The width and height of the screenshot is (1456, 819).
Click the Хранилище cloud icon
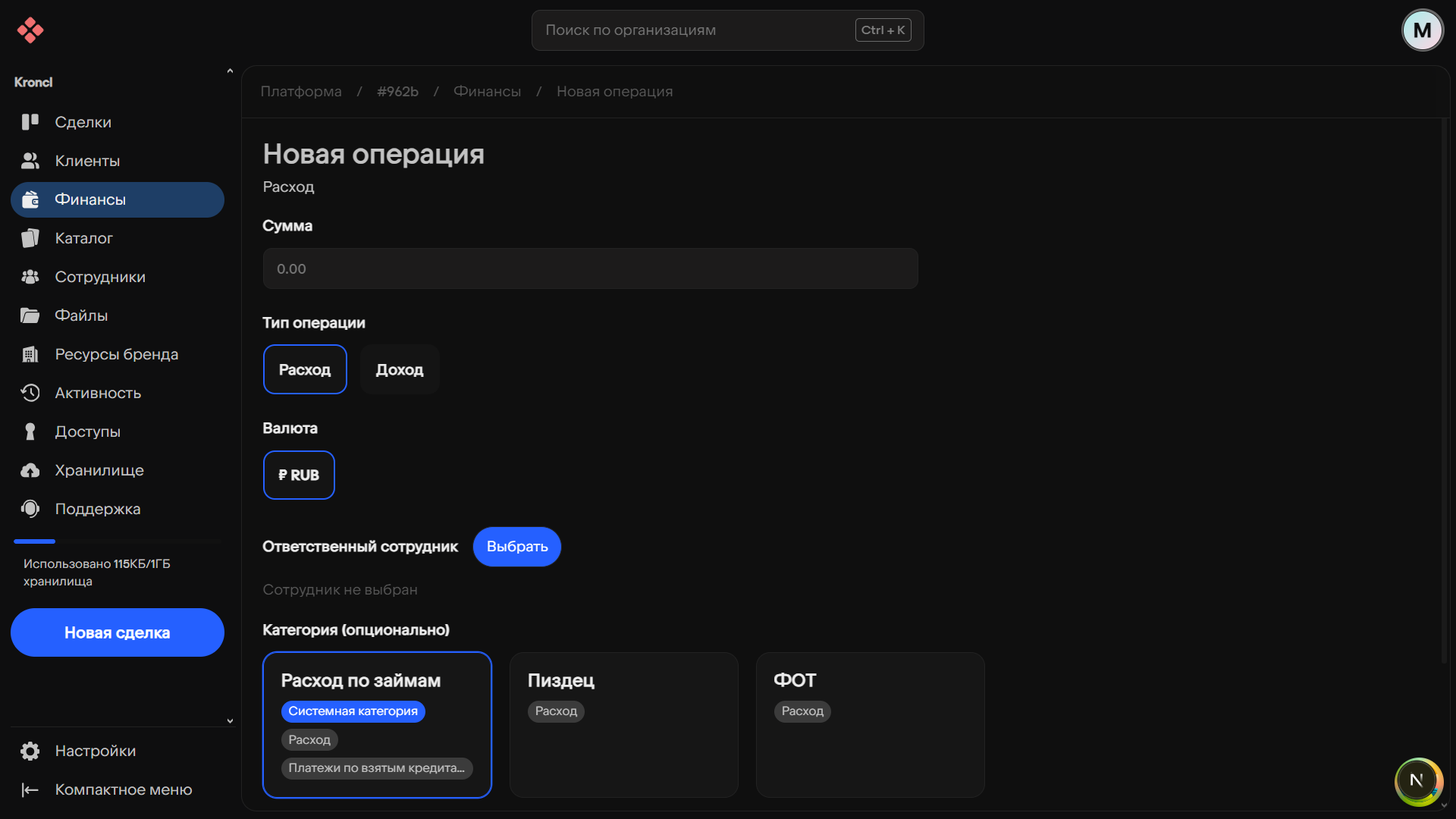point(30,470)
